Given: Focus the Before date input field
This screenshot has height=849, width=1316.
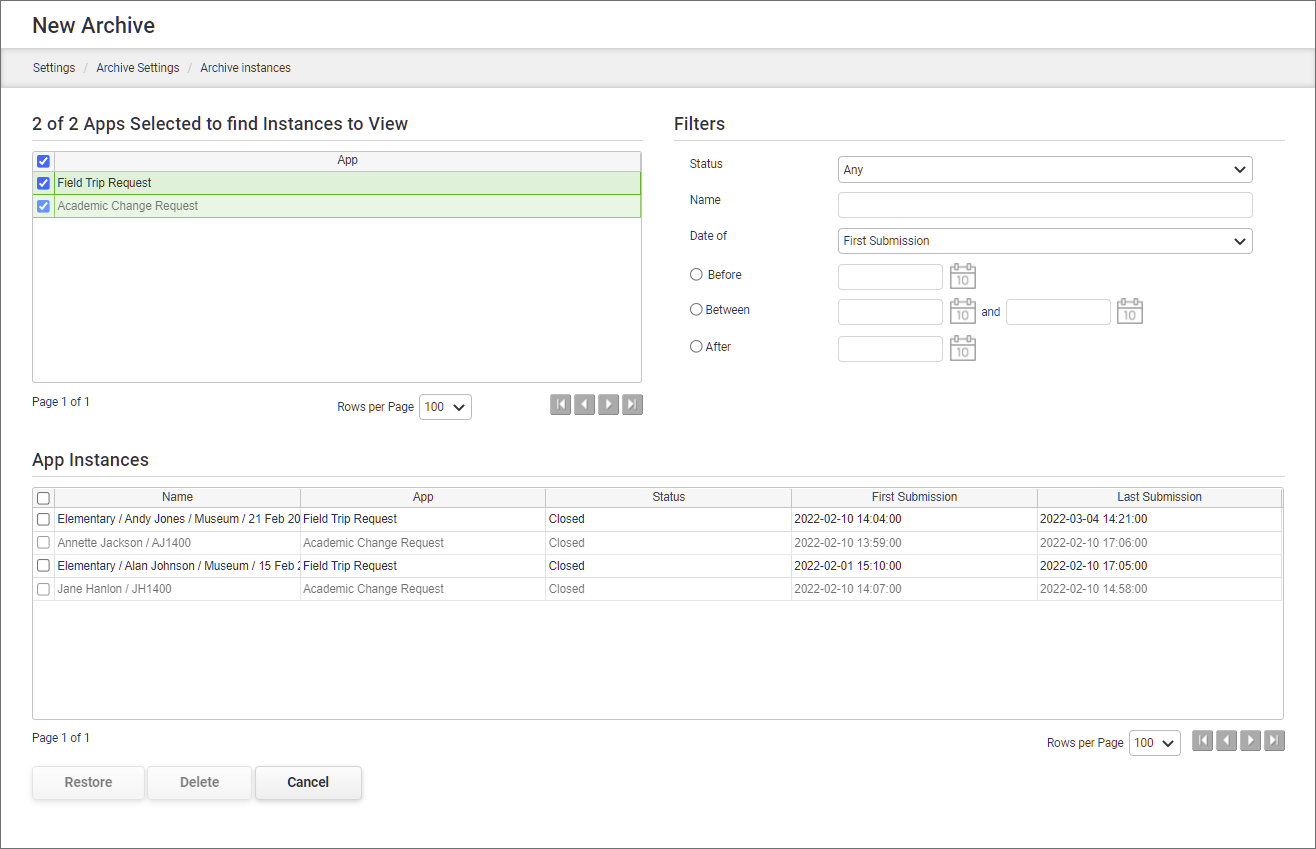Looking at the screenshot, I should pos(890,277).
